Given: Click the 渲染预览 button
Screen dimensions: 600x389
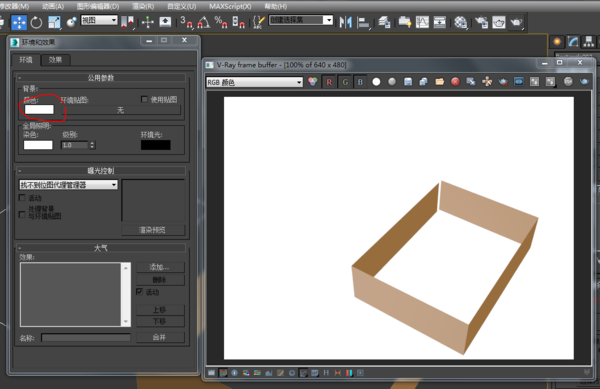Looking at the screenshot, I should pyautogui.click(x=153, y=230).
